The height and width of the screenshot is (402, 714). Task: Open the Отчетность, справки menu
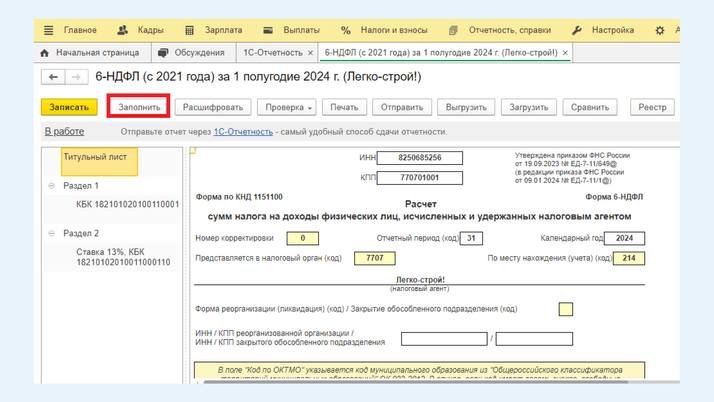[510, 31]
